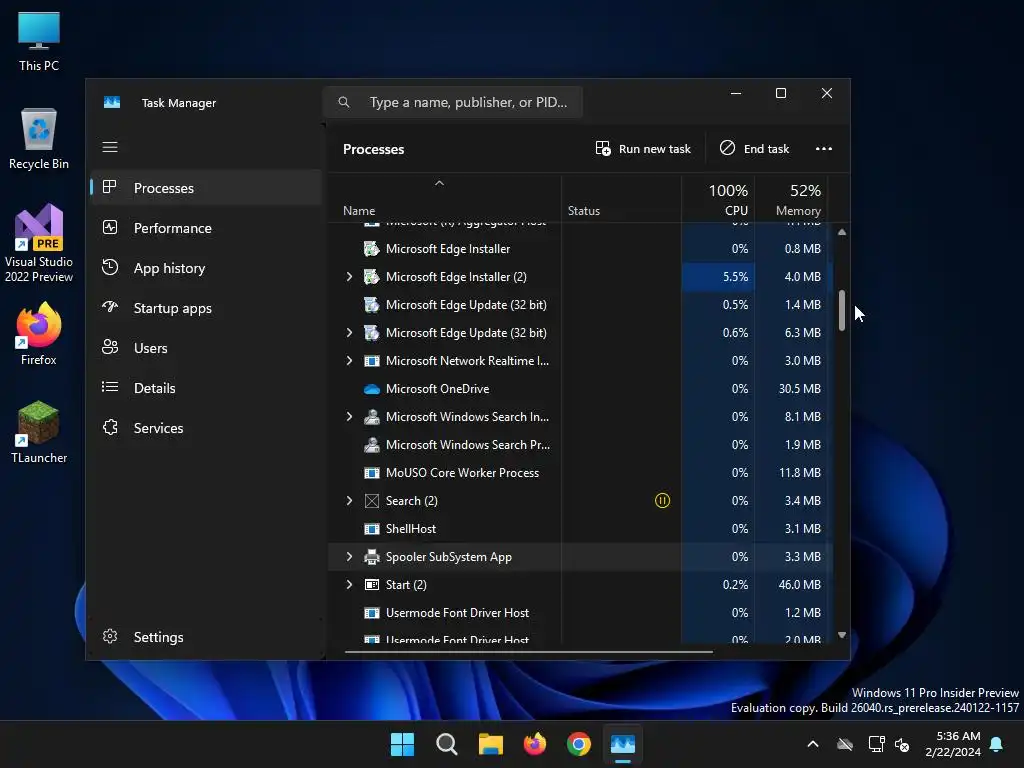Click the Microsoft OneDrive cloud icon

(372, 389)
